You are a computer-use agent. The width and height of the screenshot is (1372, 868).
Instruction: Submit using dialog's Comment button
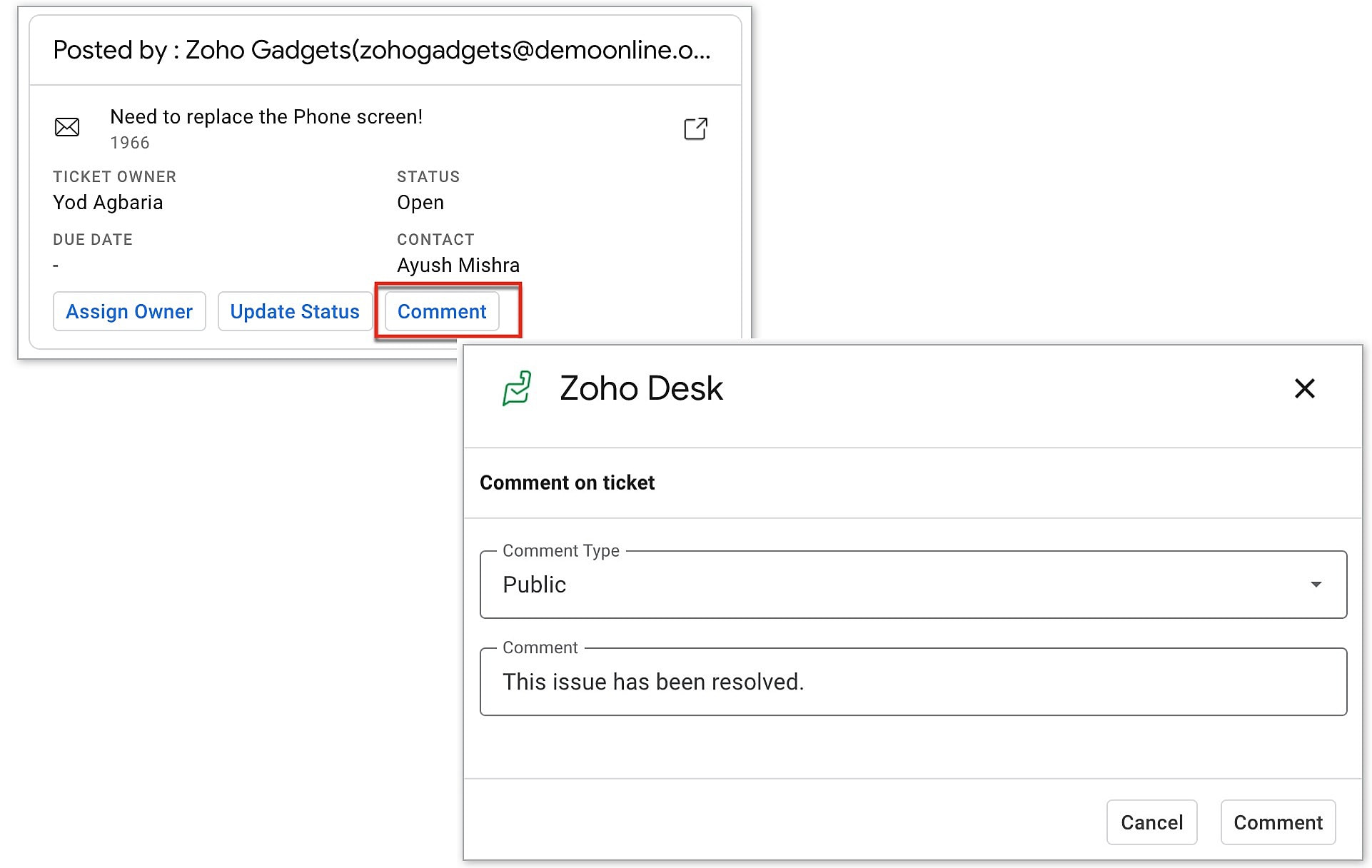[1277, 822]
